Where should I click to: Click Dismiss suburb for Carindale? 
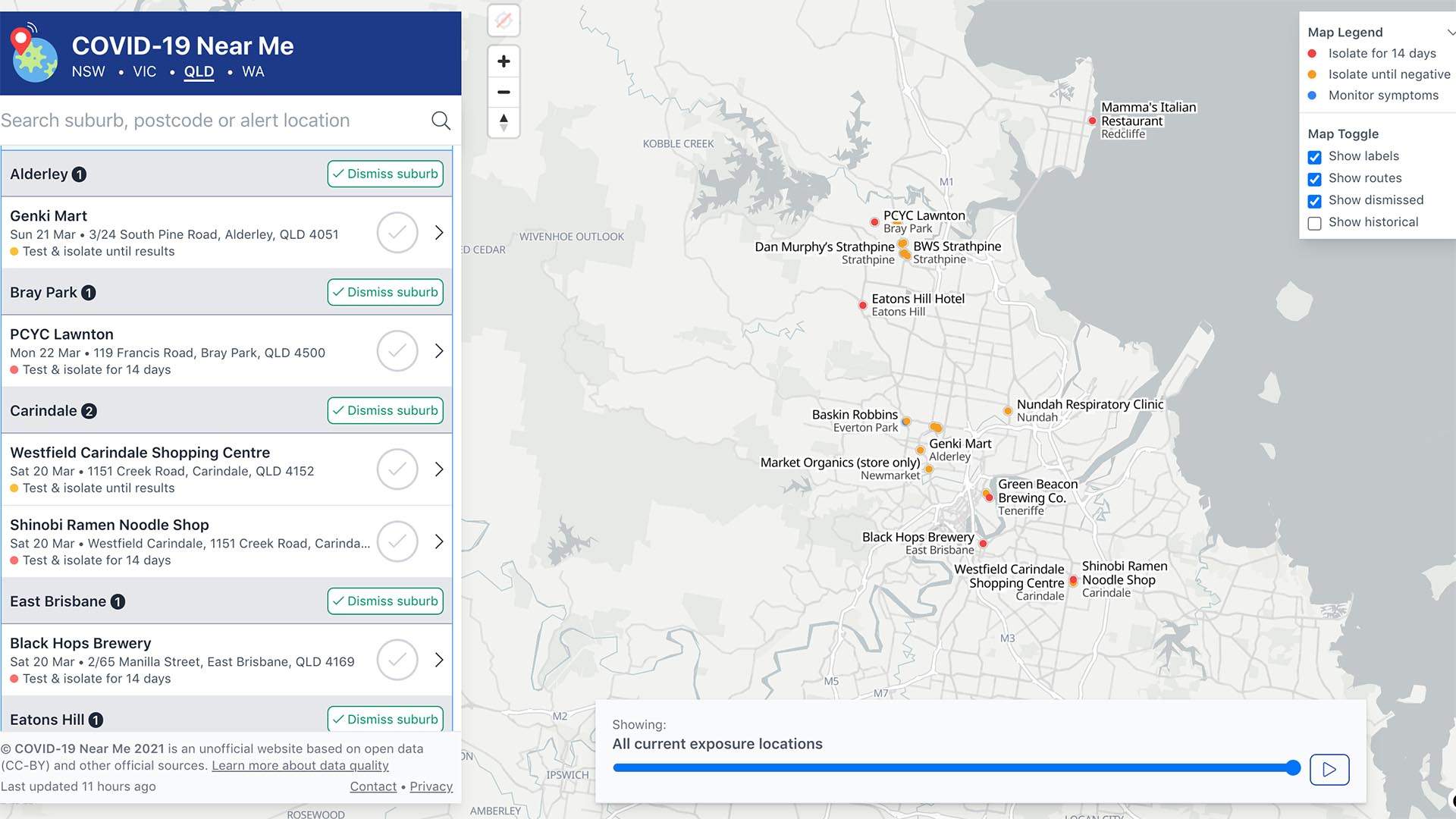tap(385, 410)
